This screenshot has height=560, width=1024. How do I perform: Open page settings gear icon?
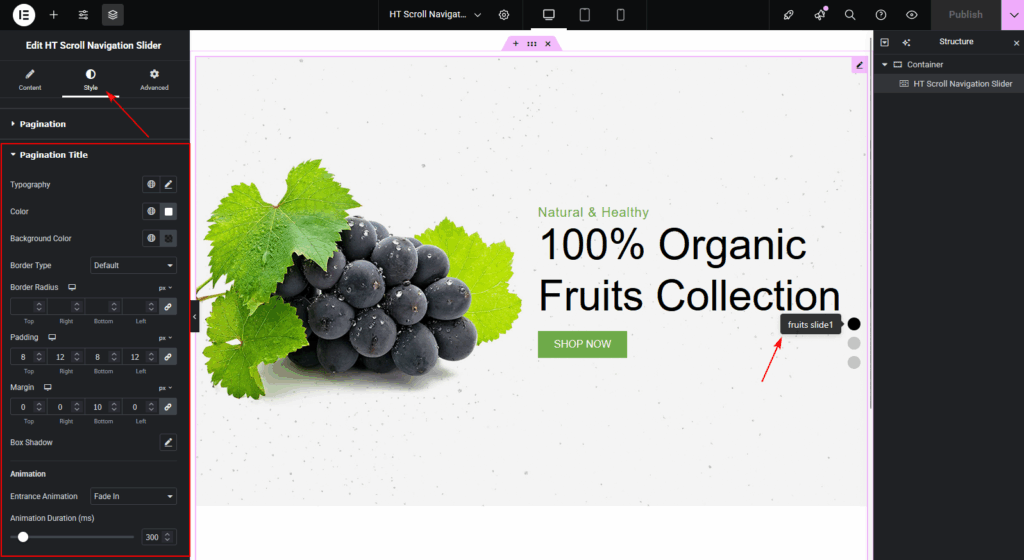click(504, 14)
